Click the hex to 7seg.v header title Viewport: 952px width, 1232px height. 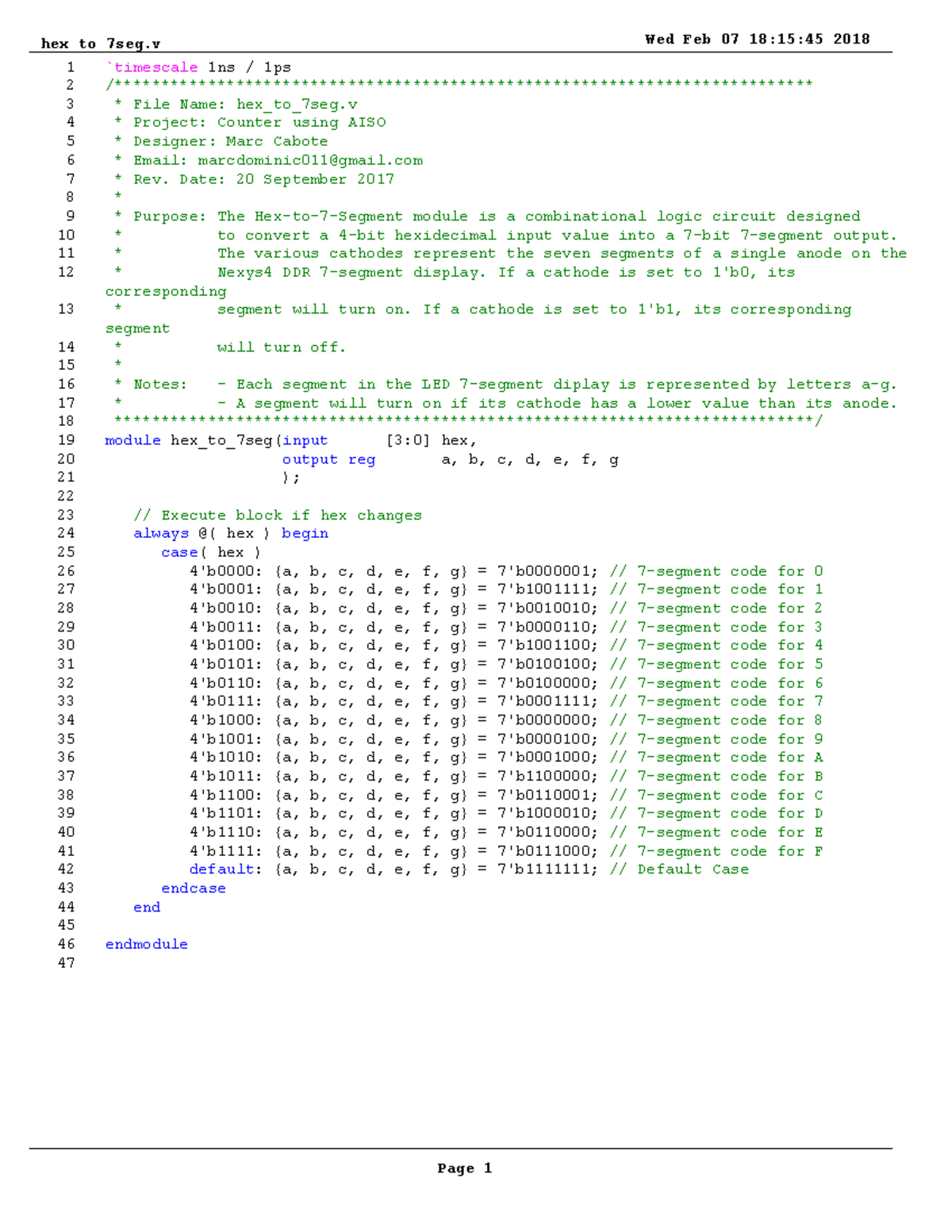point(101,44)
